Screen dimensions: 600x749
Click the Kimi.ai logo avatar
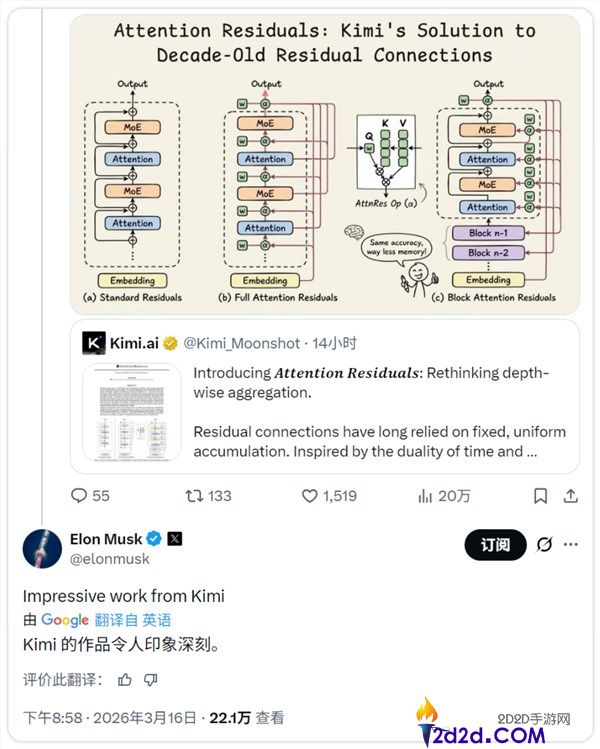[x=94, y=342]
